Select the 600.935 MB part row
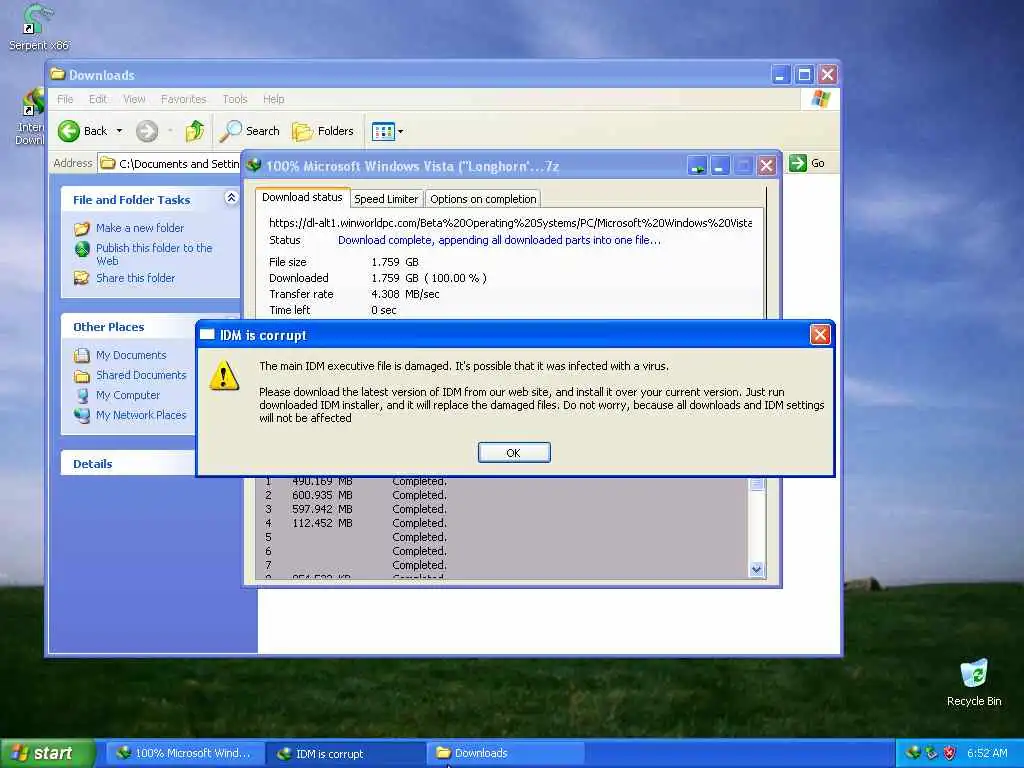1024x768 pixels. pos(504,495)
